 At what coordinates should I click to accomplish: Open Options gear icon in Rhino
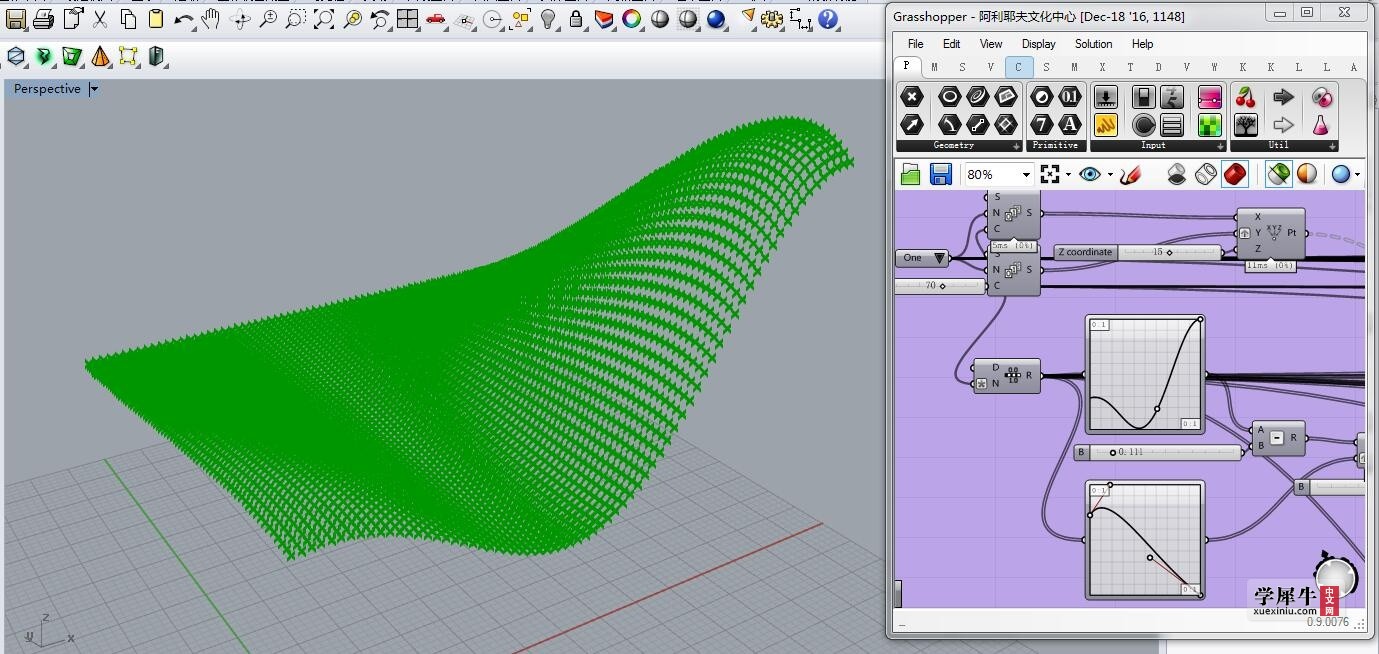pos(772,18)
